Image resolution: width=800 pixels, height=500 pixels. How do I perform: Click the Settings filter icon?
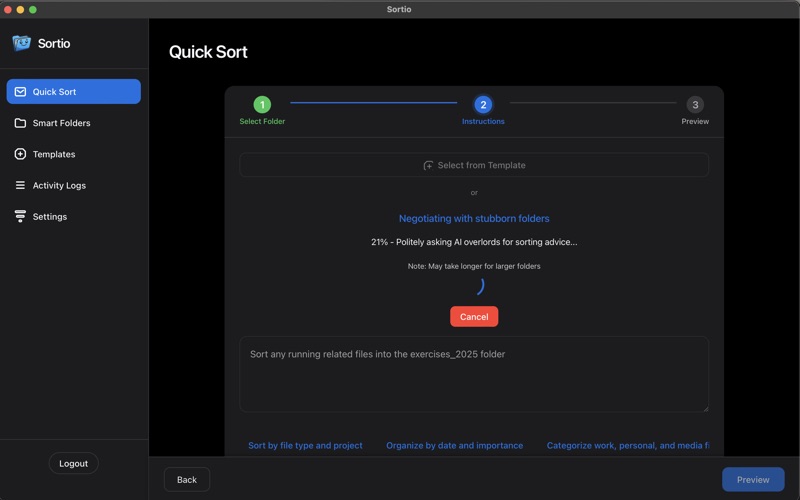[20, 216]
